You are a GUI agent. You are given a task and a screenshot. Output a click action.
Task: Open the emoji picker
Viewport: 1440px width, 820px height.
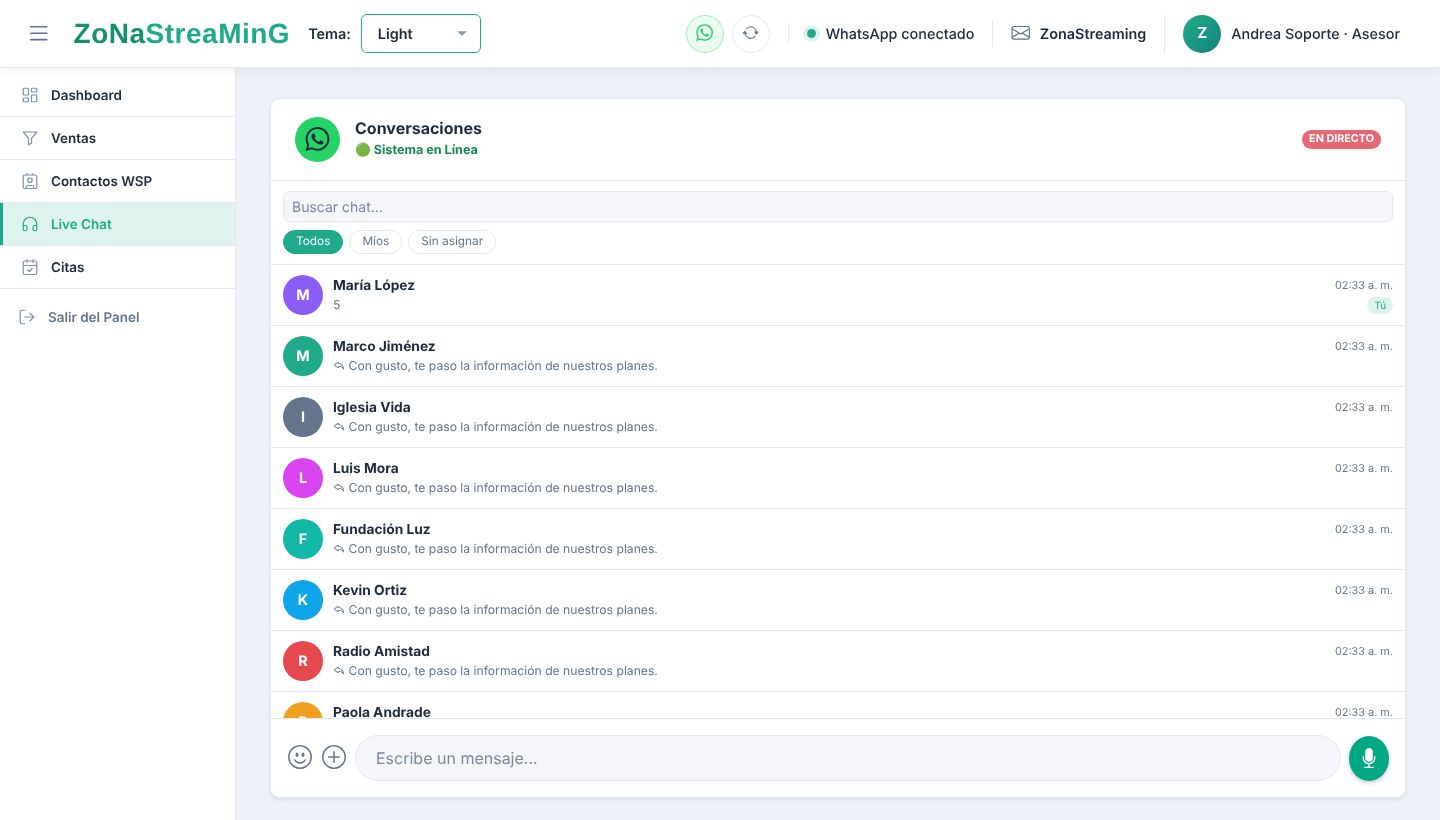(x=300, y=757)
